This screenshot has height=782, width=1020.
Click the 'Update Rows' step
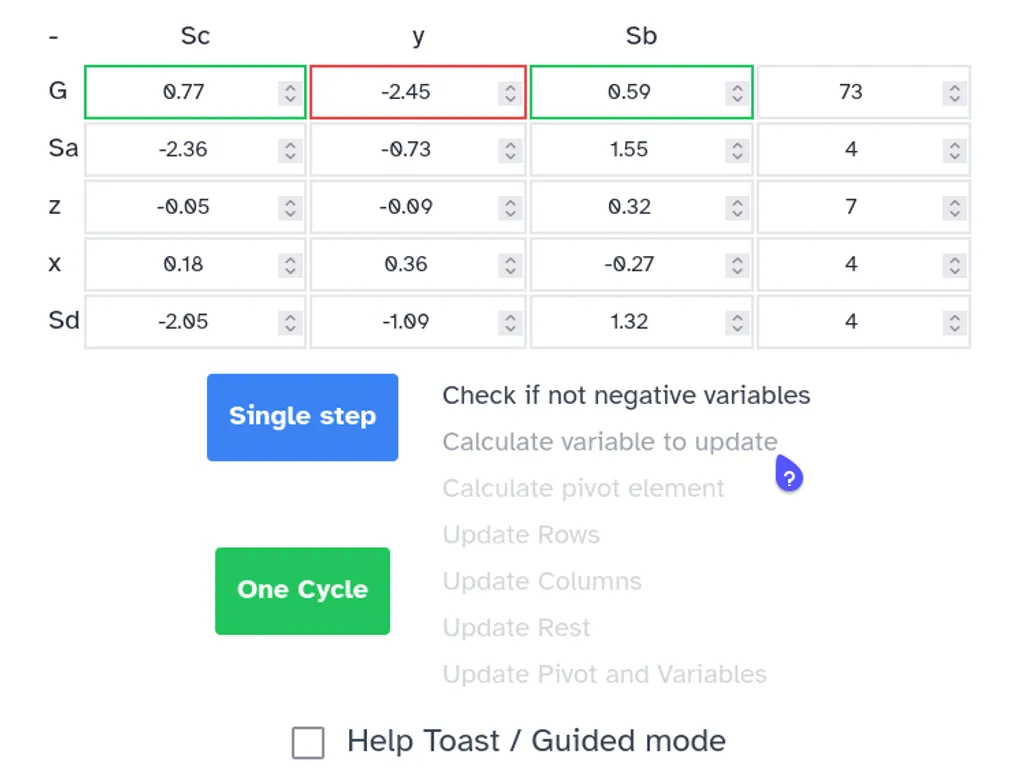click(x=521, y=535)
